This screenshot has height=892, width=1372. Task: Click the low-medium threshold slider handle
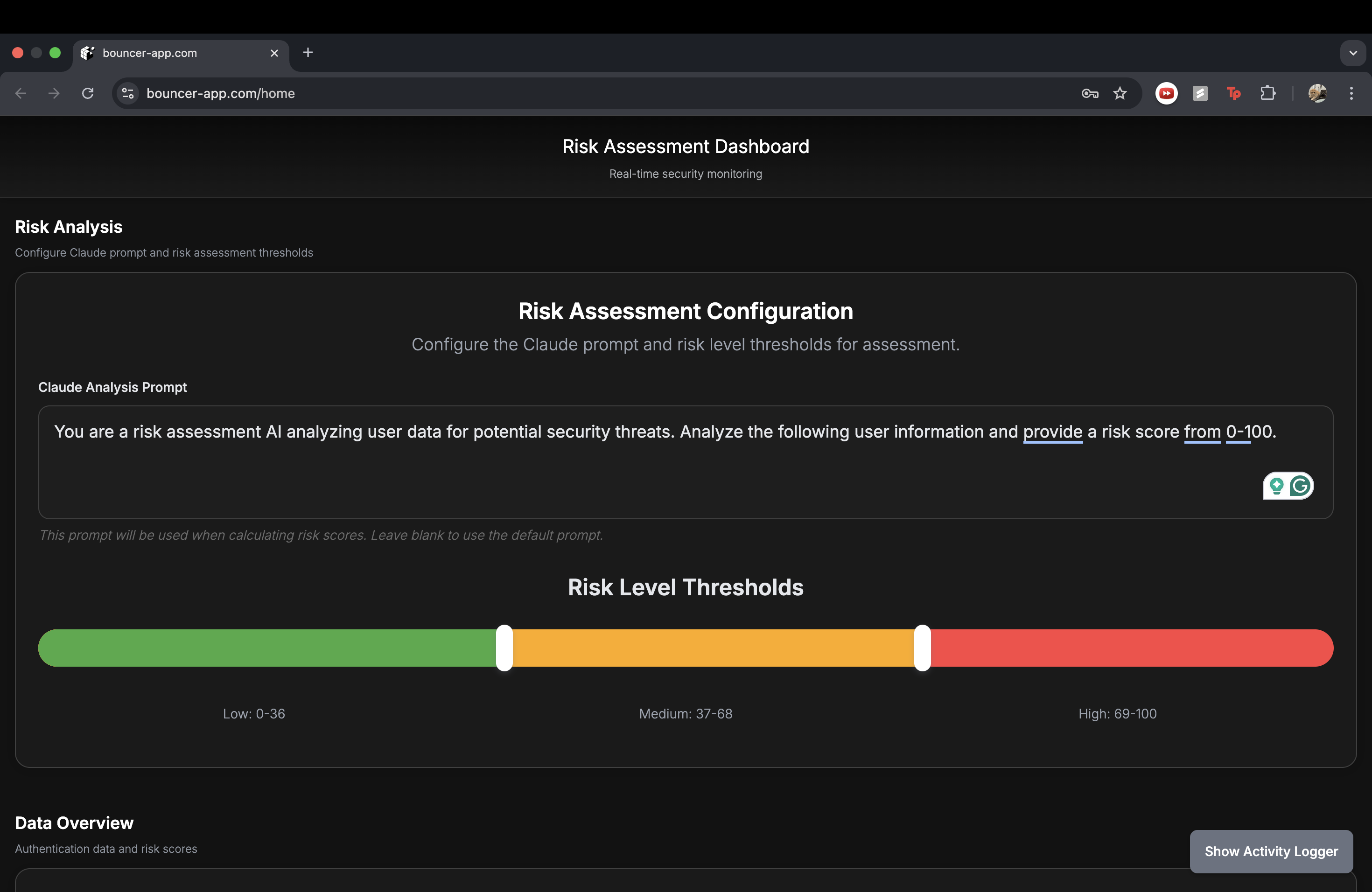pos(504,648)
